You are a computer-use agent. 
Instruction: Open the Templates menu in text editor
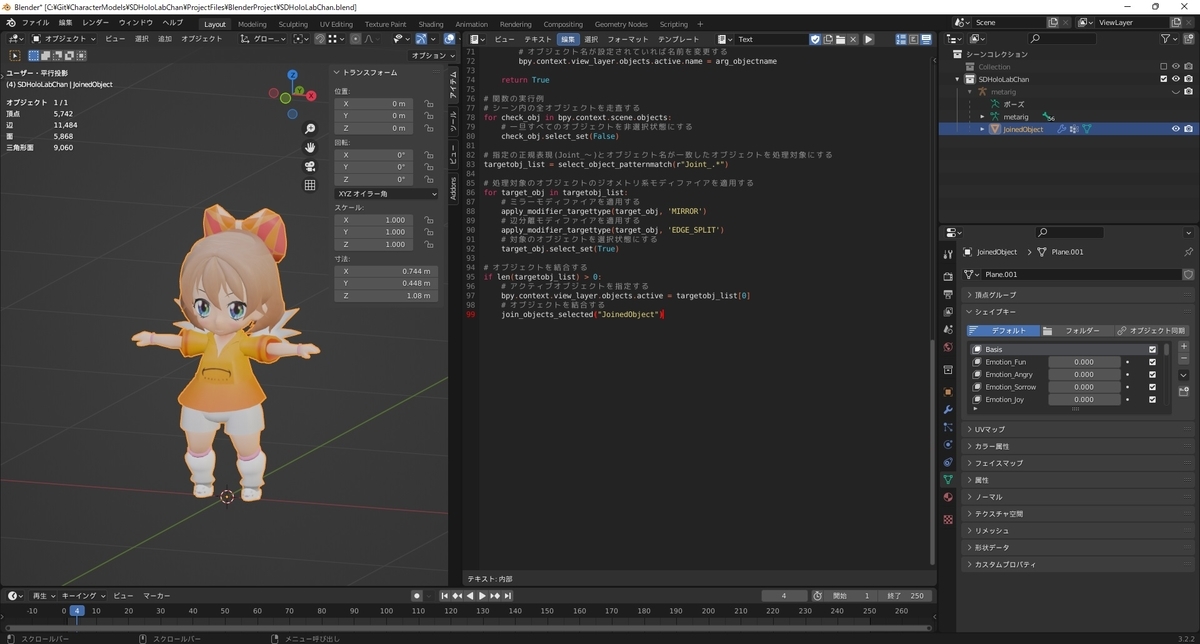(679, 39)
